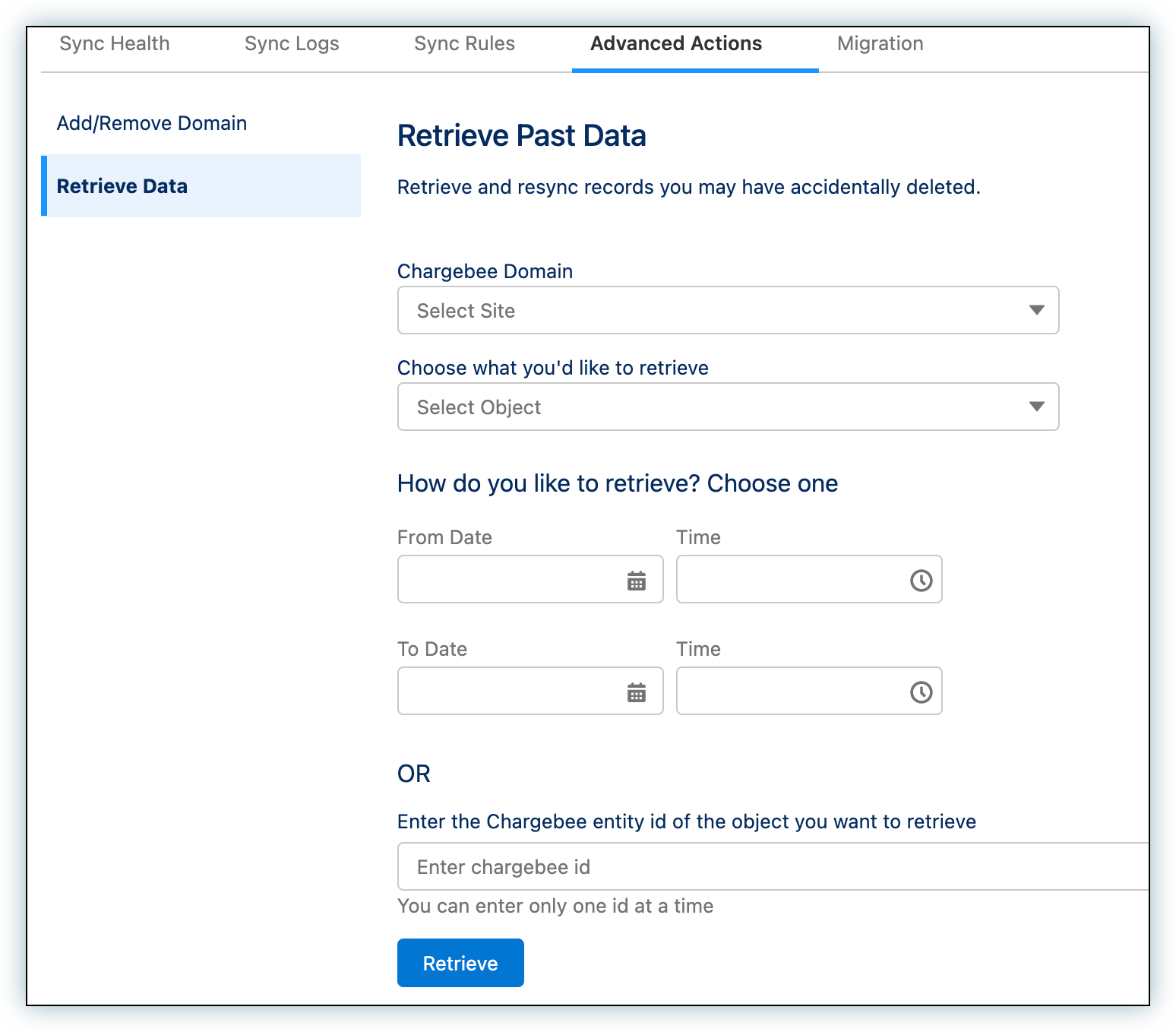Open the From Date calendar picker icon
The width and height of the screenshot is (1176, 1032).
coord(636,581)
